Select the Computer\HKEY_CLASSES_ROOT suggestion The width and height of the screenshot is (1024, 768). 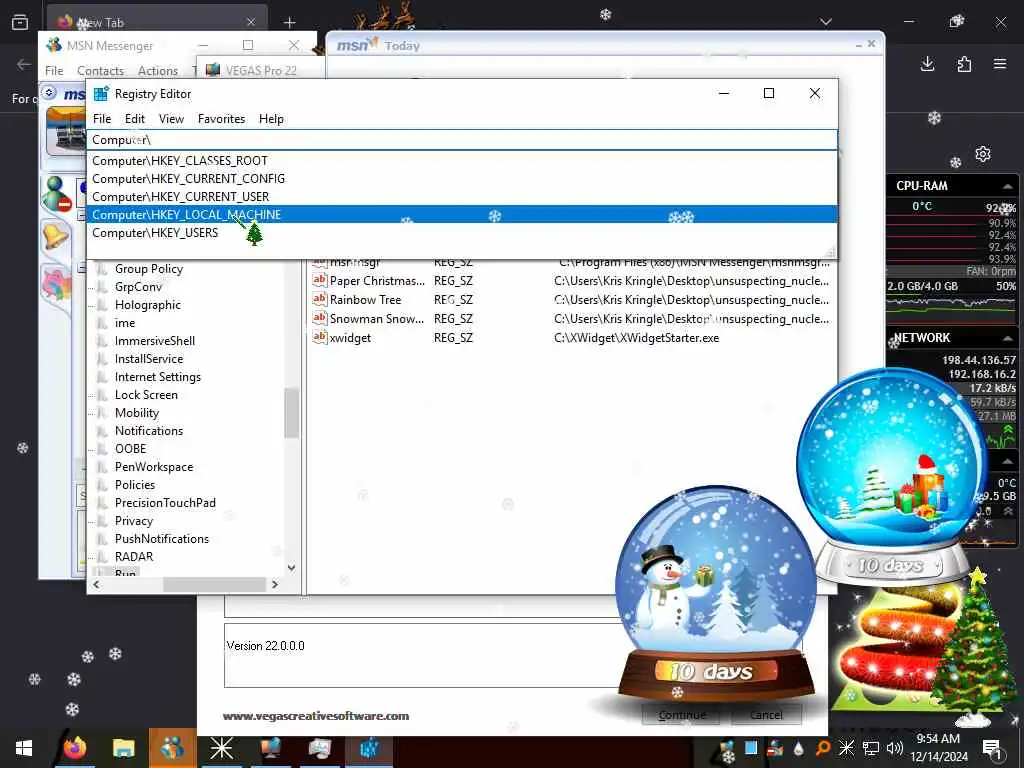pyautogui.click(x=462, y=161)
